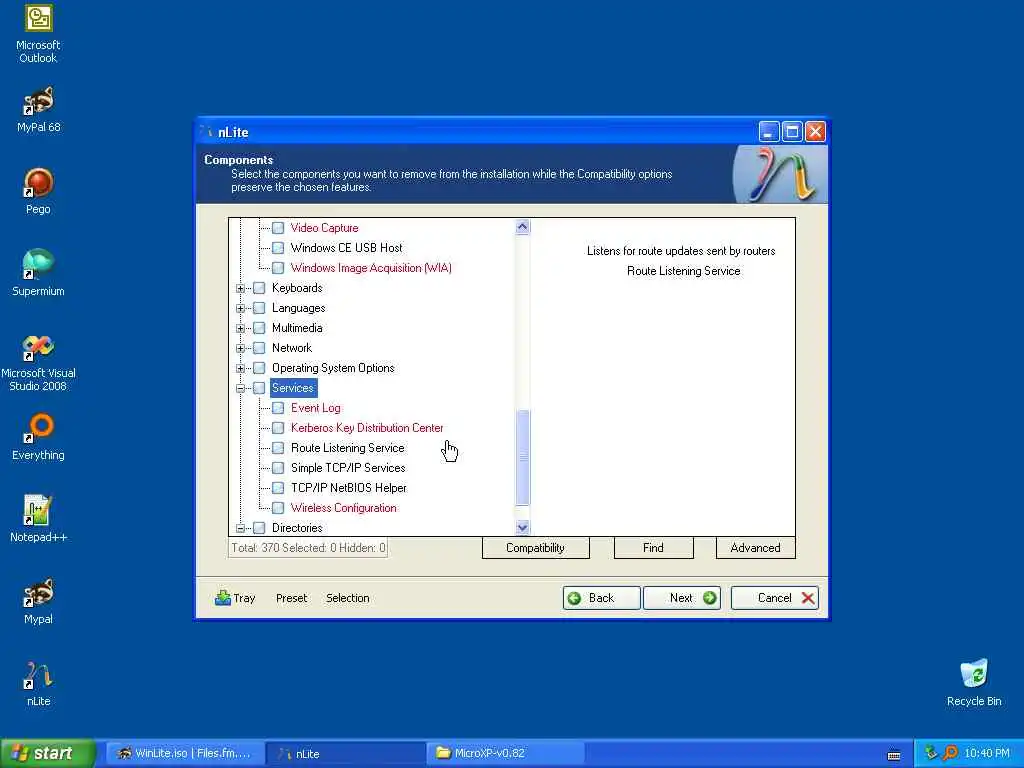Go Back to previous nLite page
This screenshot has height=768, width=1024.
coord(601,598)
